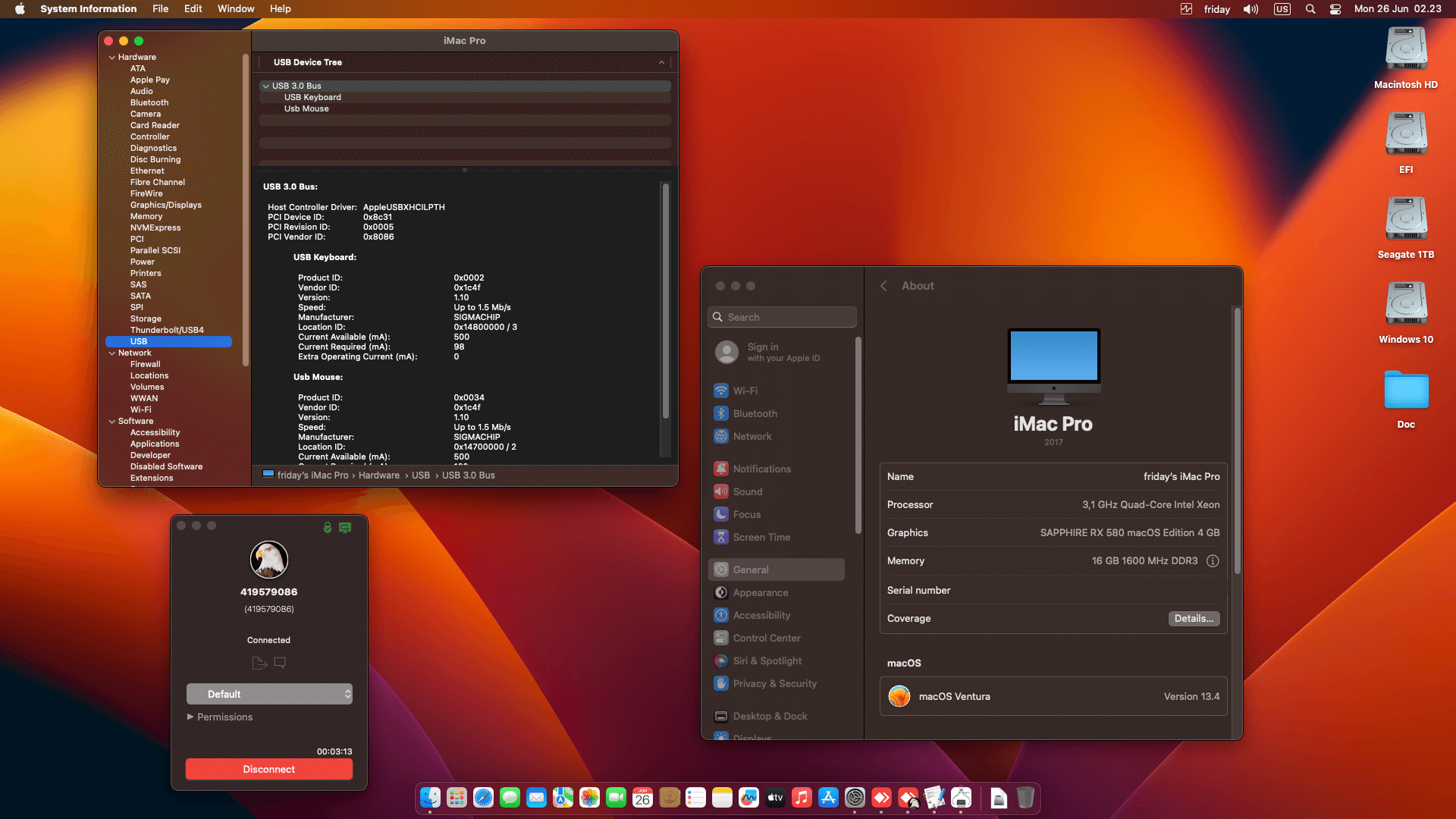
Task: Open the chat bubble icon in AnyDesk
Action: point(280,663)
